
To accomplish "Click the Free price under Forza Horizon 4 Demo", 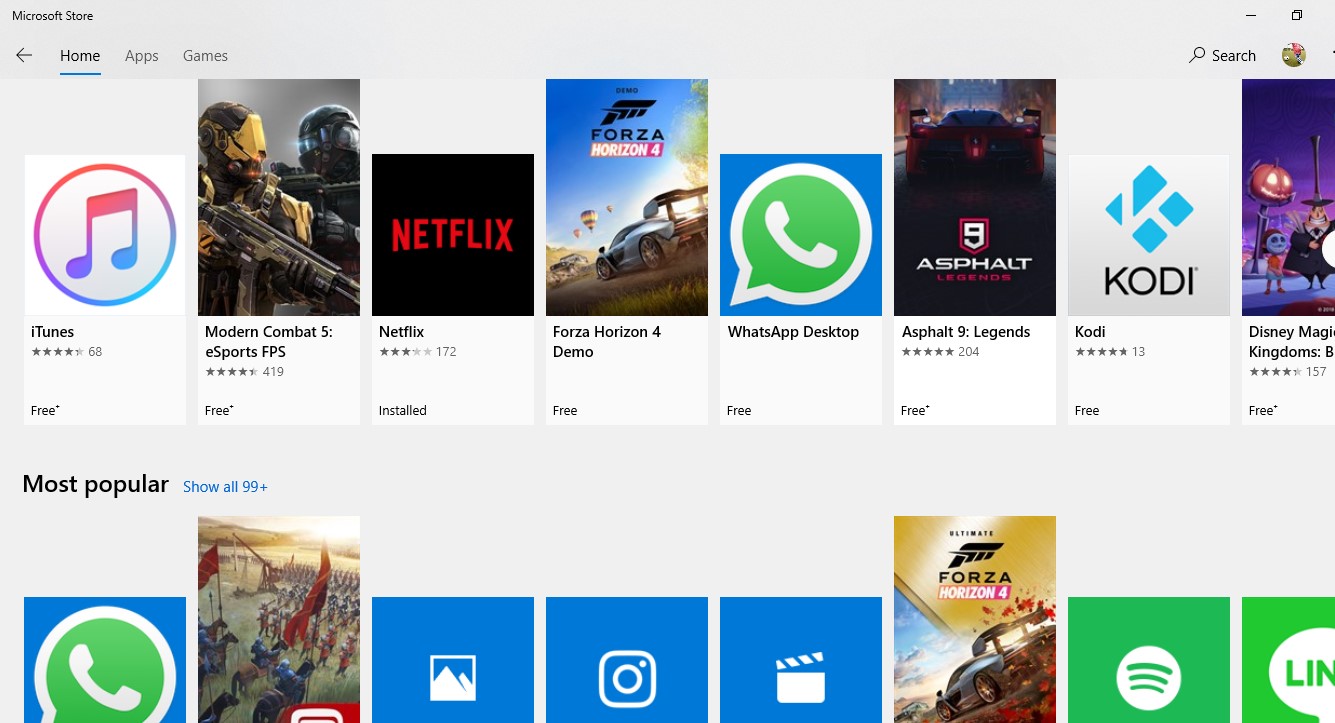I will coord(565,410).
